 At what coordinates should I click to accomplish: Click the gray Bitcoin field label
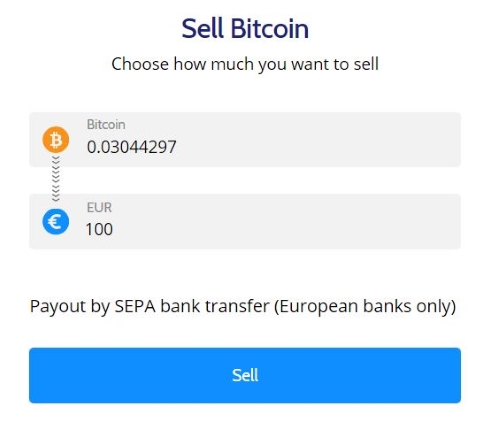pyautogui.click(x=106, y=125)
